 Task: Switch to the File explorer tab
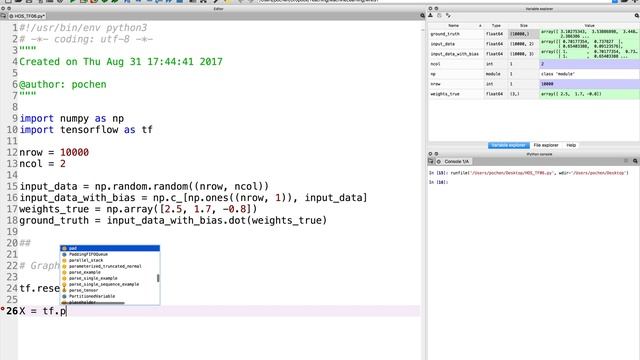pos(546,145)
